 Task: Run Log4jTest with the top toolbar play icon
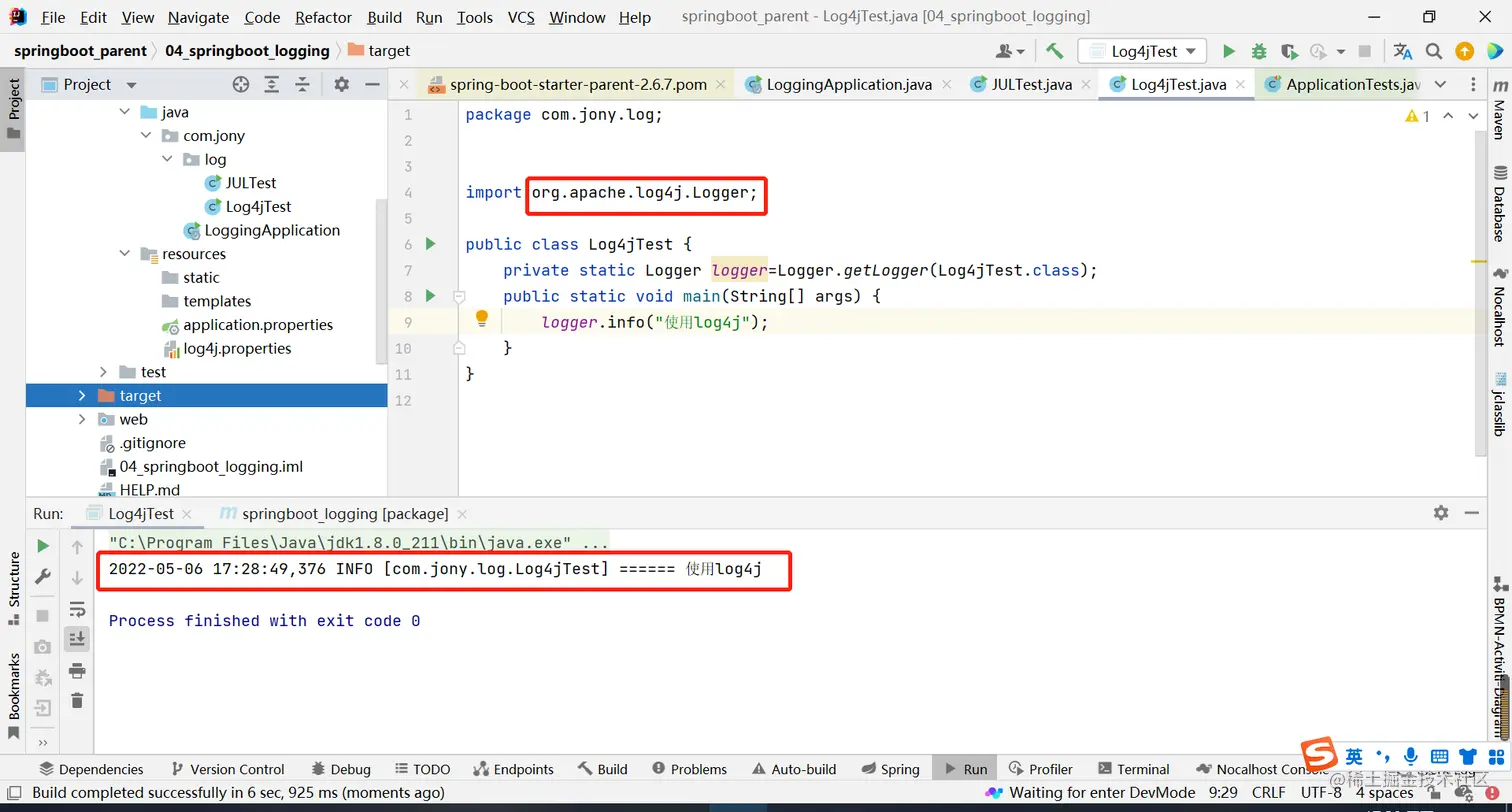click(1229, 51)
